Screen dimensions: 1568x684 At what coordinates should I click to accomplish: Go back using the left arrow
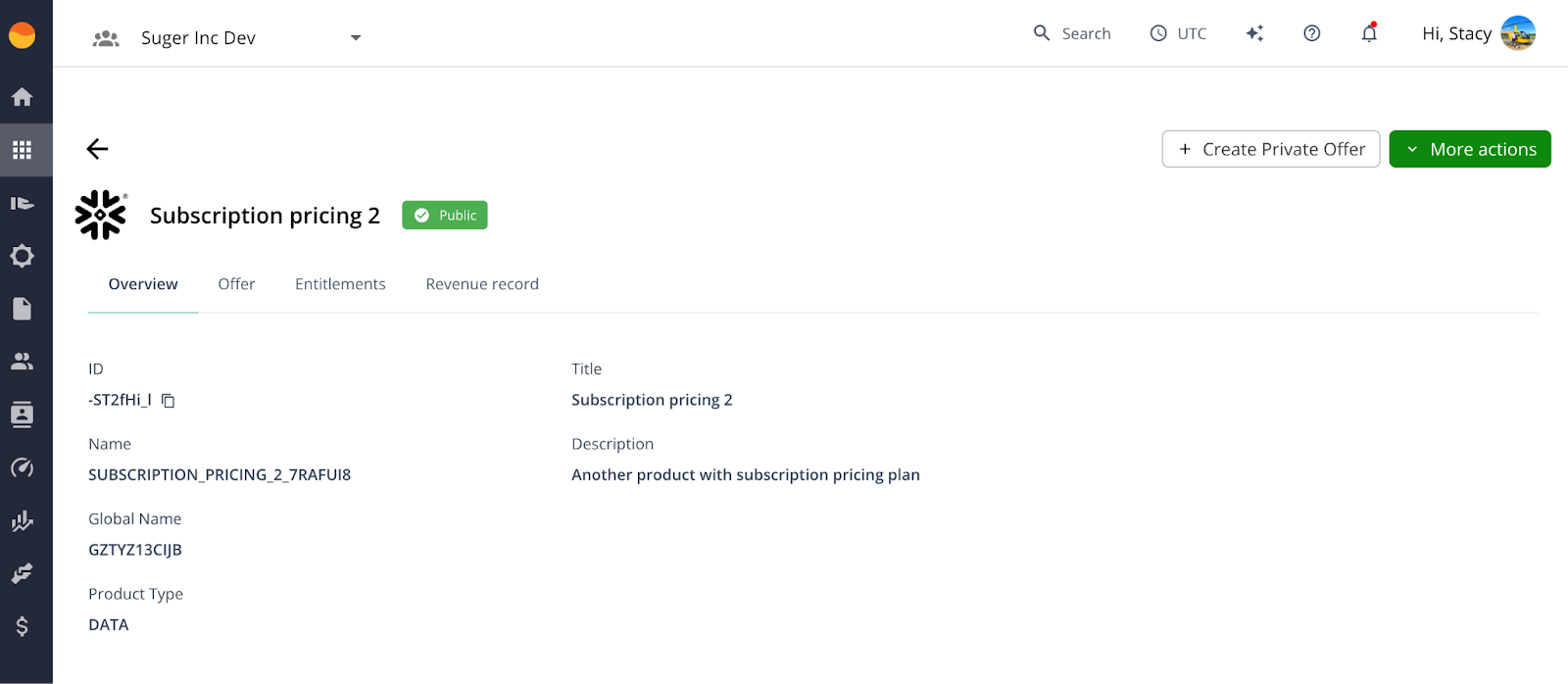tap(97, 149)
